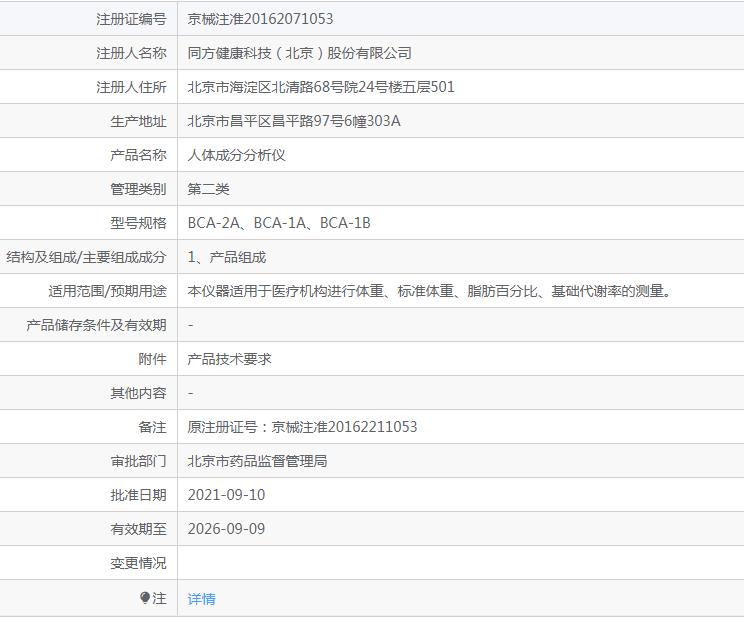Select expiry date 2026-09-09
744x619 pixels.
[x=226, y=529]
